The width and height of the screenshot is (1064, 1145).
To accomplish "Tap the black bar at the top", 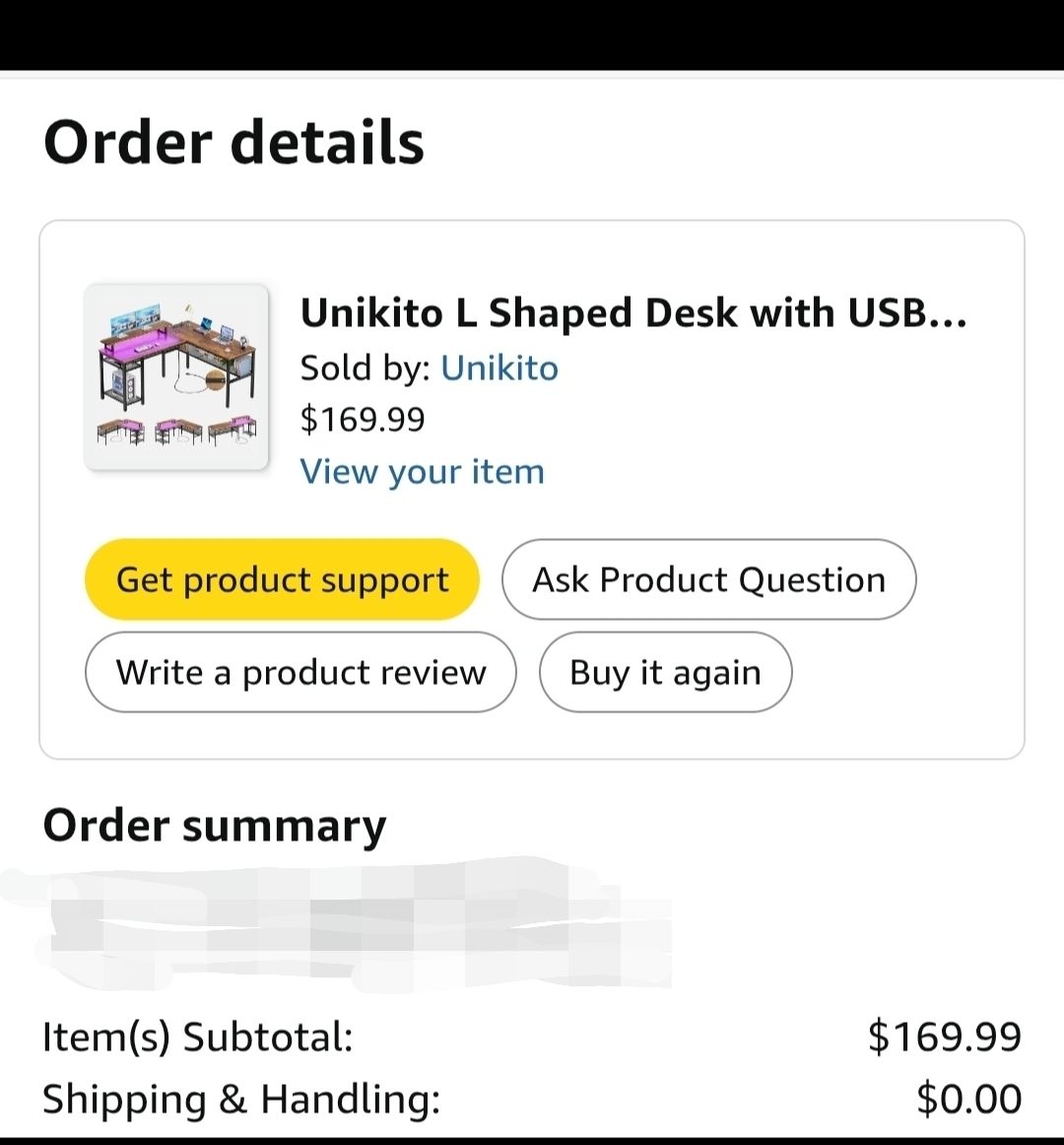I will 532,34.
